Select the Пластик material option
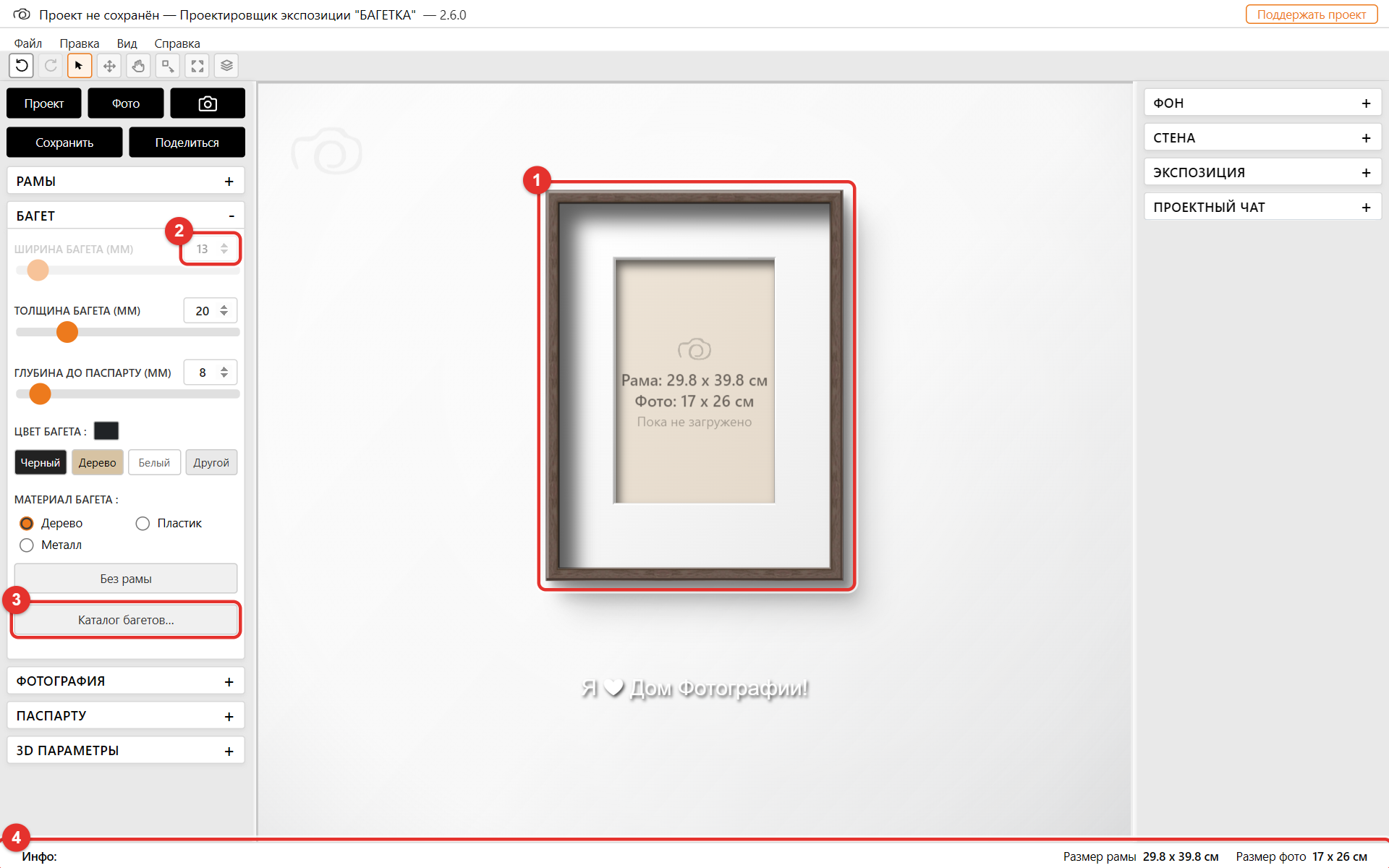 click(143, 523)
